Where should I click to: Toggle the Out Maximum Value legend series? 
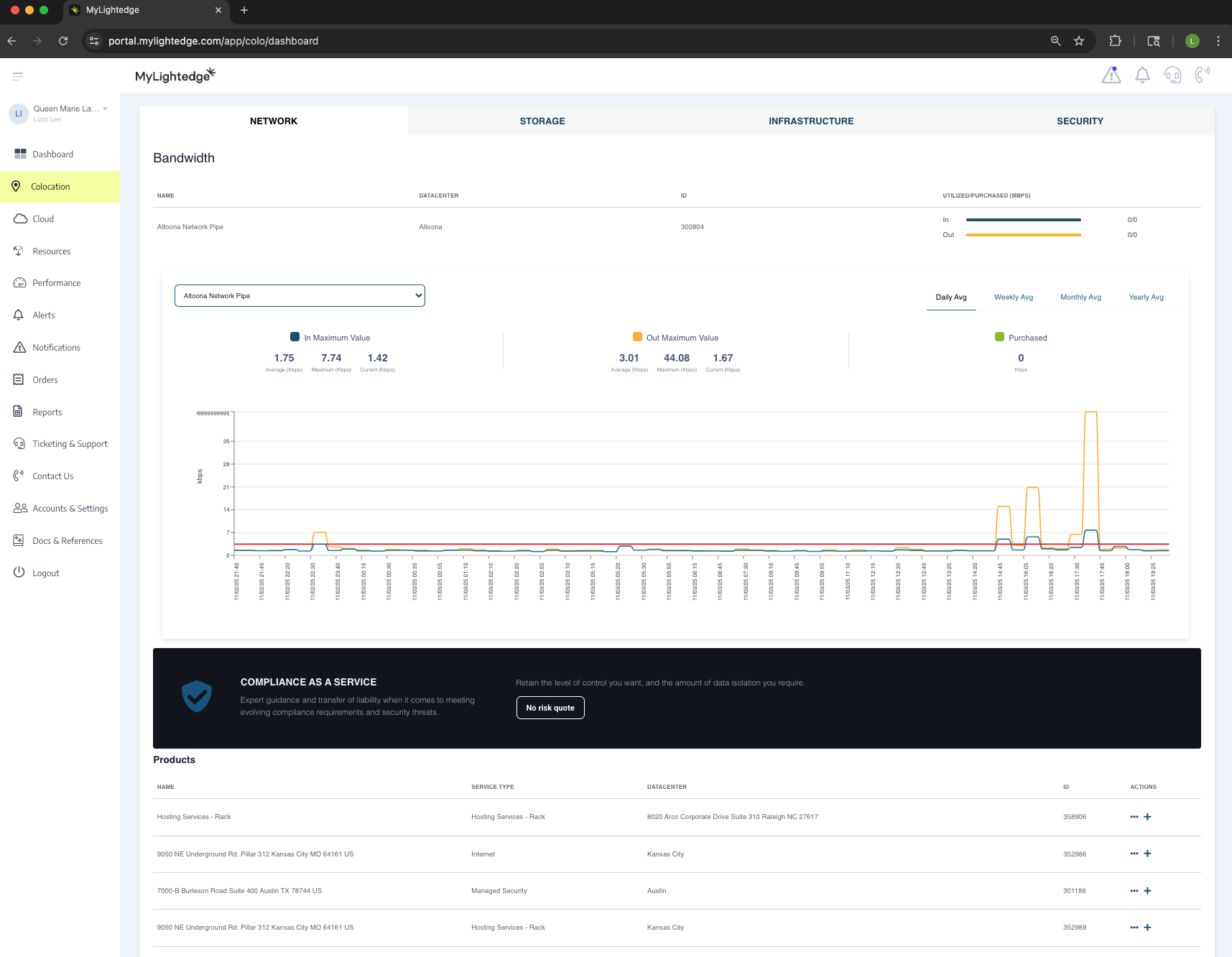point(675,338)
